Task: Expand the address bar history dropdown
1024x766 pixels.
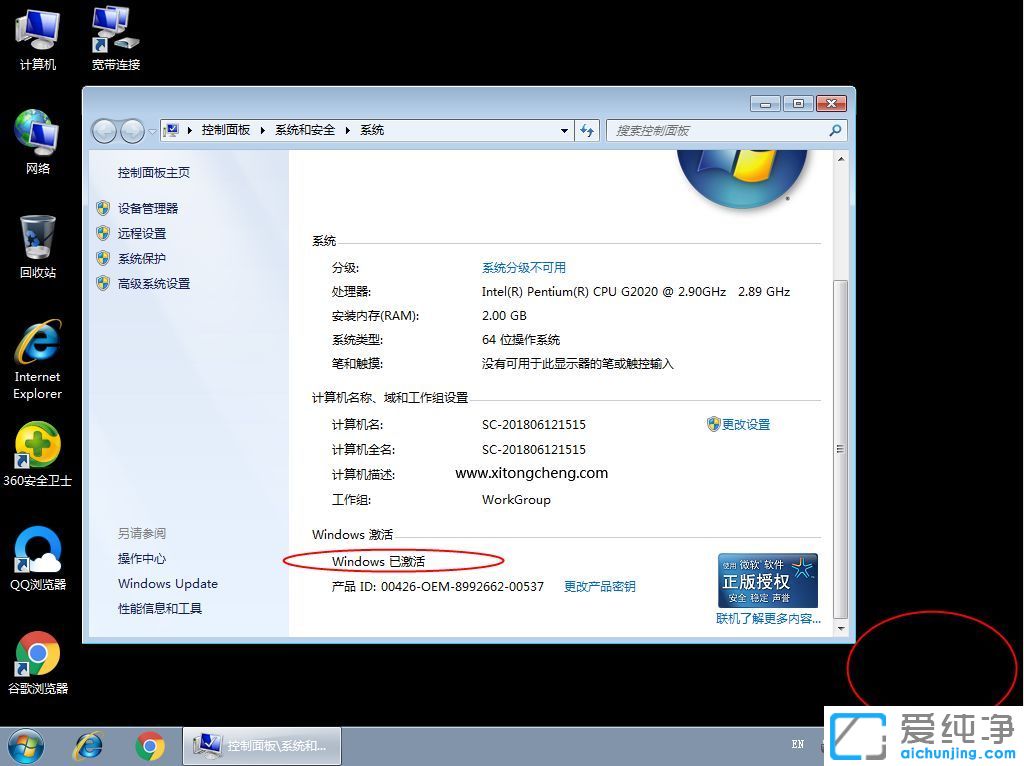Action: coord(565,130)
